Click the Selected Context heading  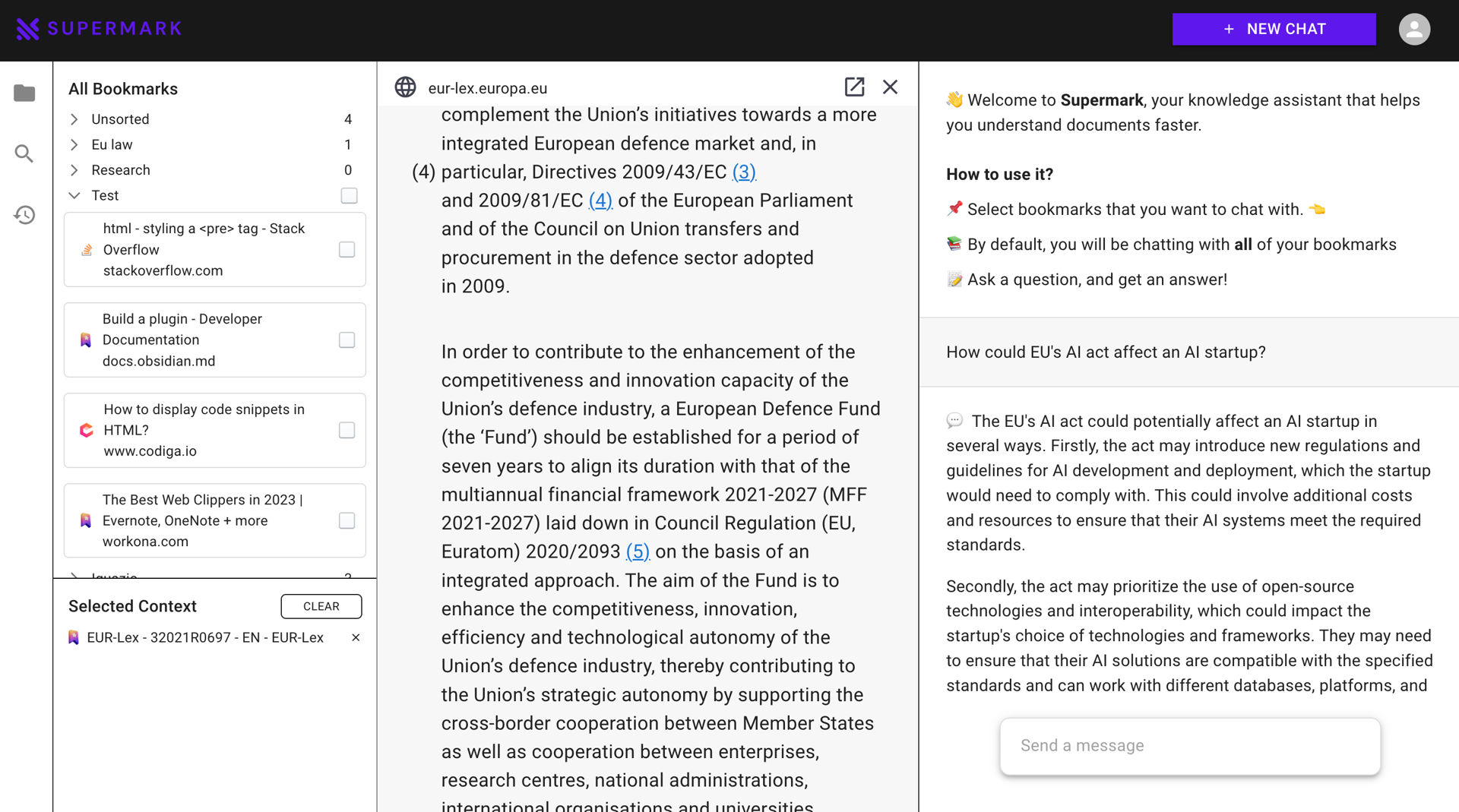pos(132,607)
